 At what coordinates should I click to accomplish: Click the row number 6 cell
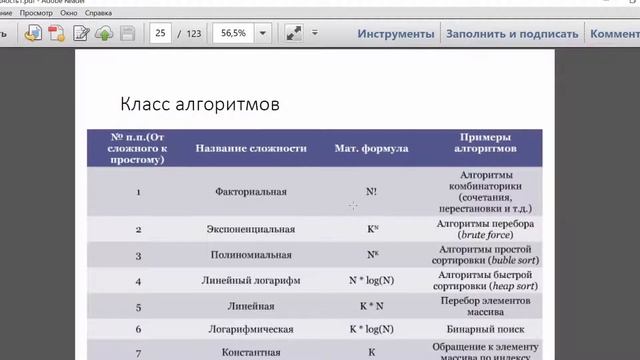click(x=138, y=329)
